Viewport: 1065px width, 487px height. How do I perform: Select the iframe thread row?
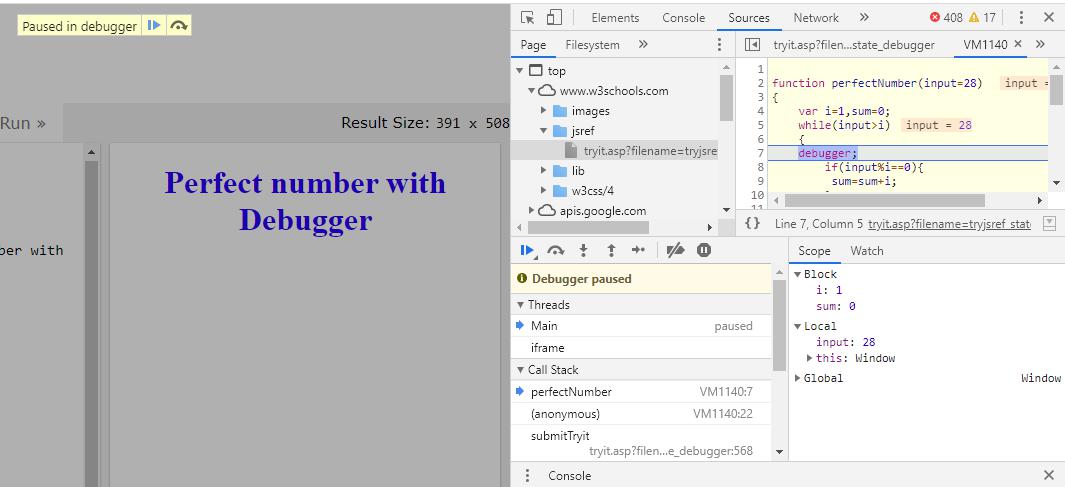coord(641,348)
